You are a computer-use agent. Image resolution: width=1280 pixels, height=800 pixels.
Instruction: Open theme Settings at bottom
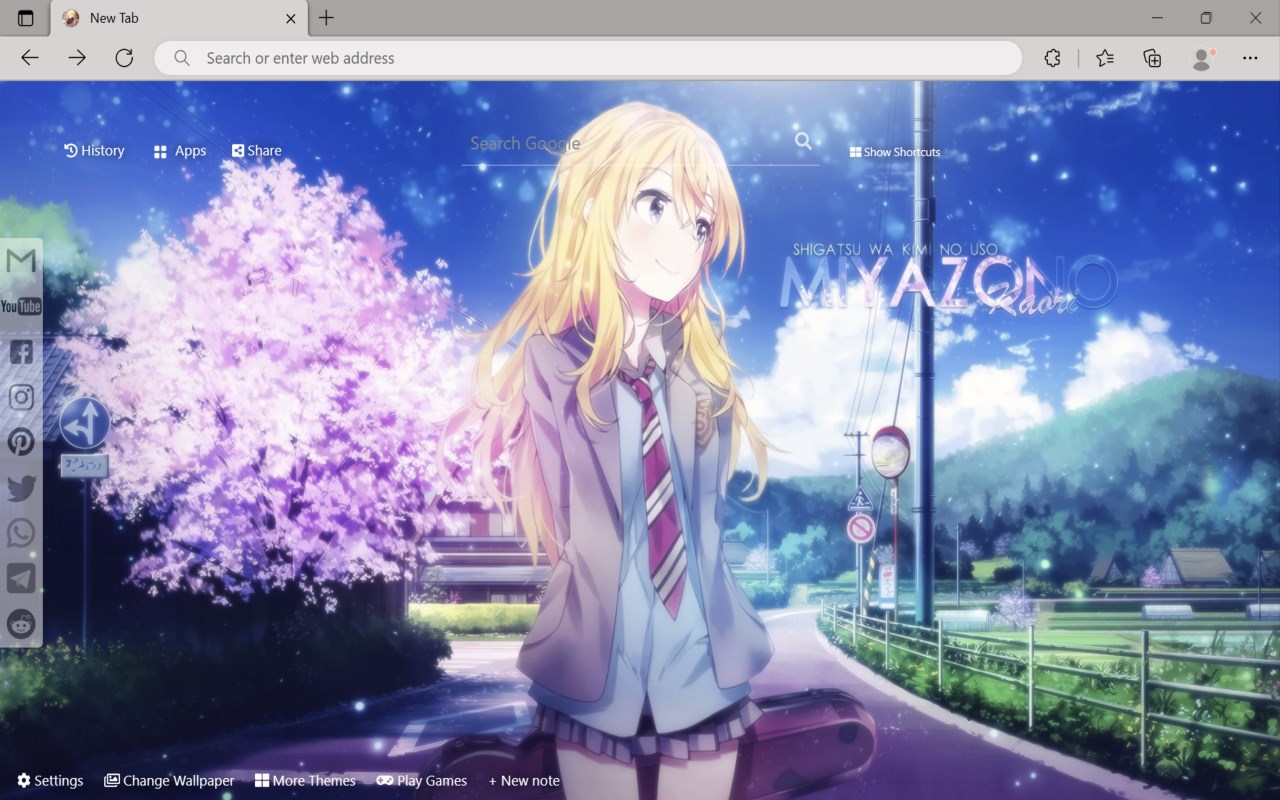click(x=50, y=781)
